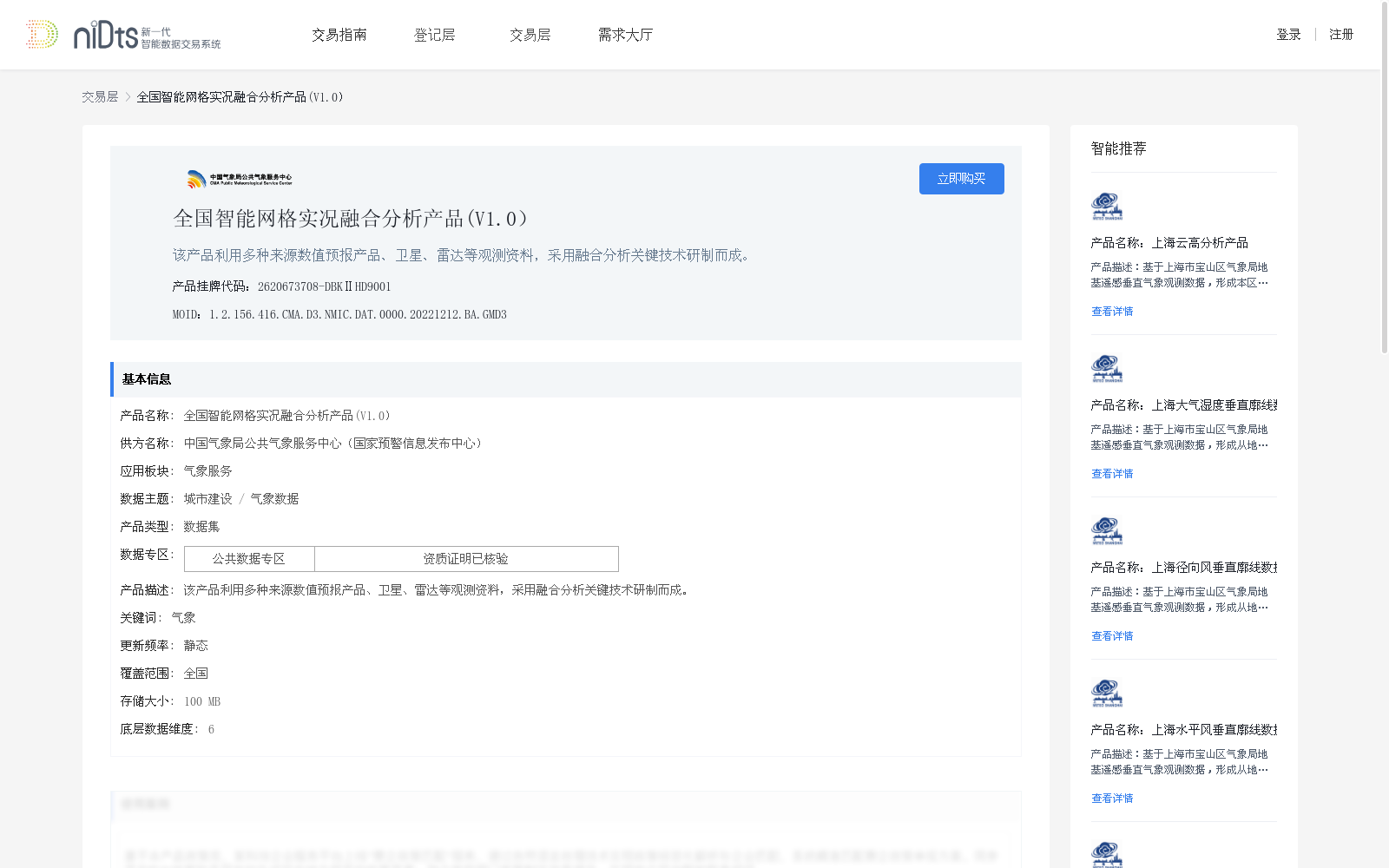The height and width of the screenshot is (868, 1389).
Task: Click the logo icon above 上海大气湿度垂直廓线
Action: coord(1107,369)
